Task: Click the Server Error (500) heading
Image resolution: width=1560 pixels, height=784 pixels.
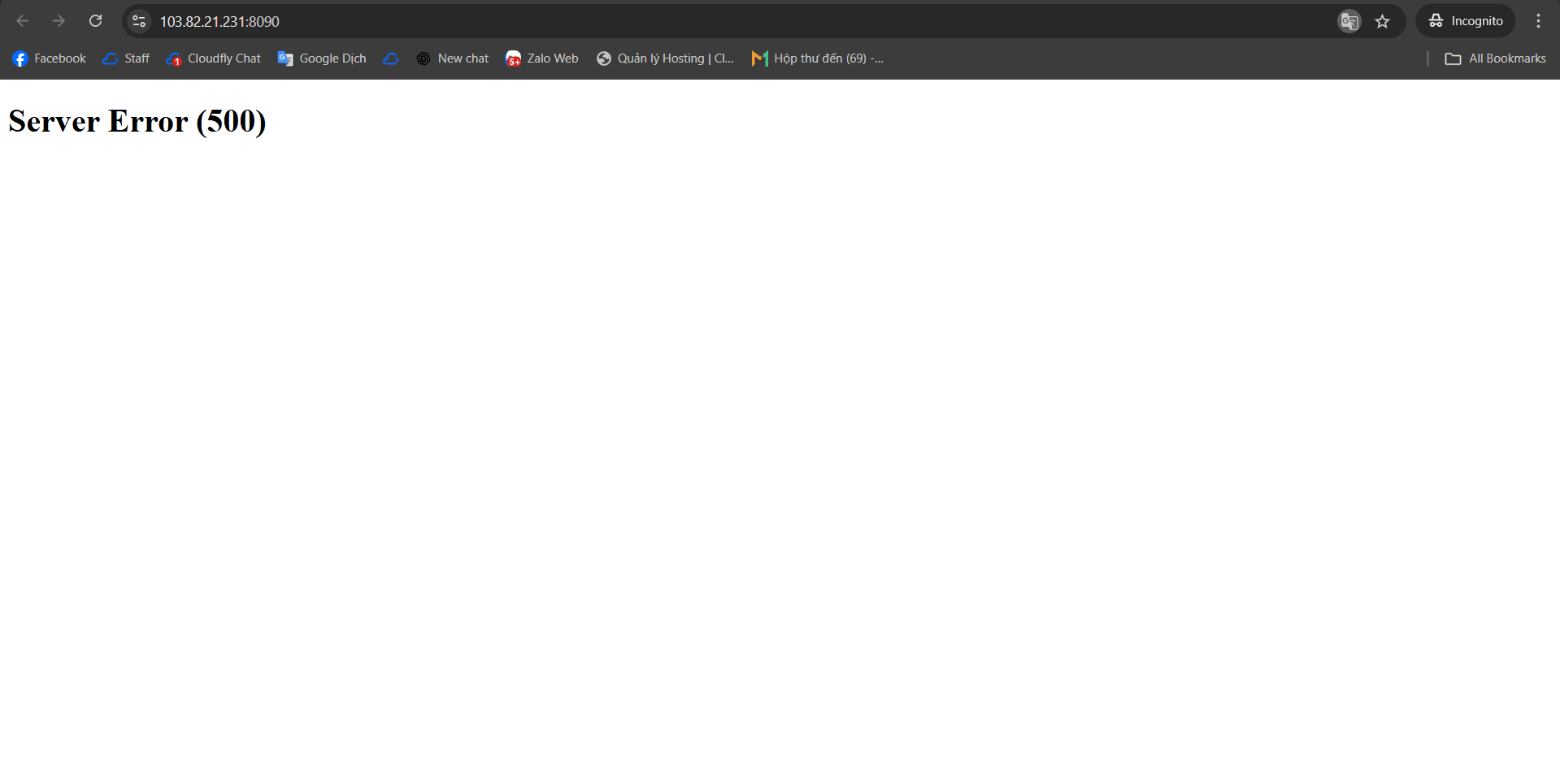Action: [137, 121]
